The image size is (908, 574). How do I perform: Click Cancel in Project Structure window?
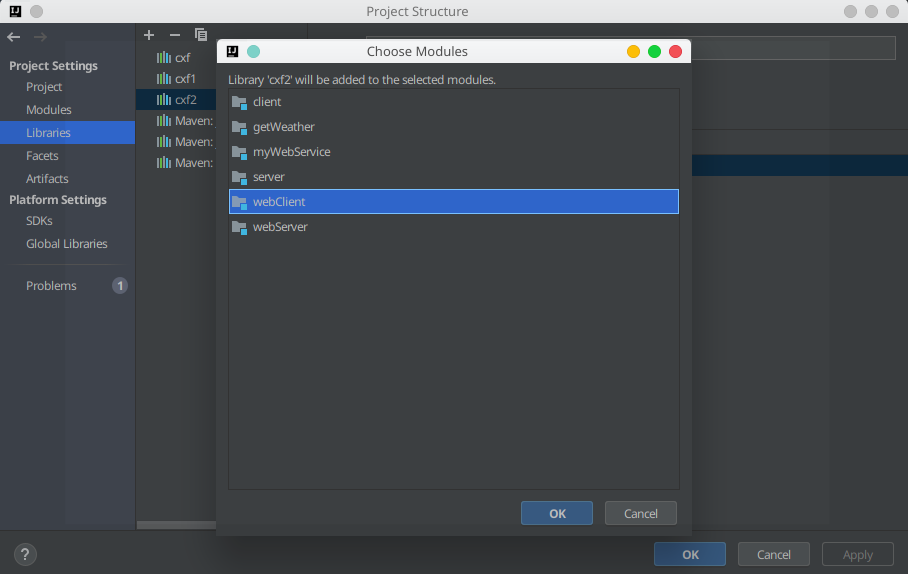[x=774, y=554]
